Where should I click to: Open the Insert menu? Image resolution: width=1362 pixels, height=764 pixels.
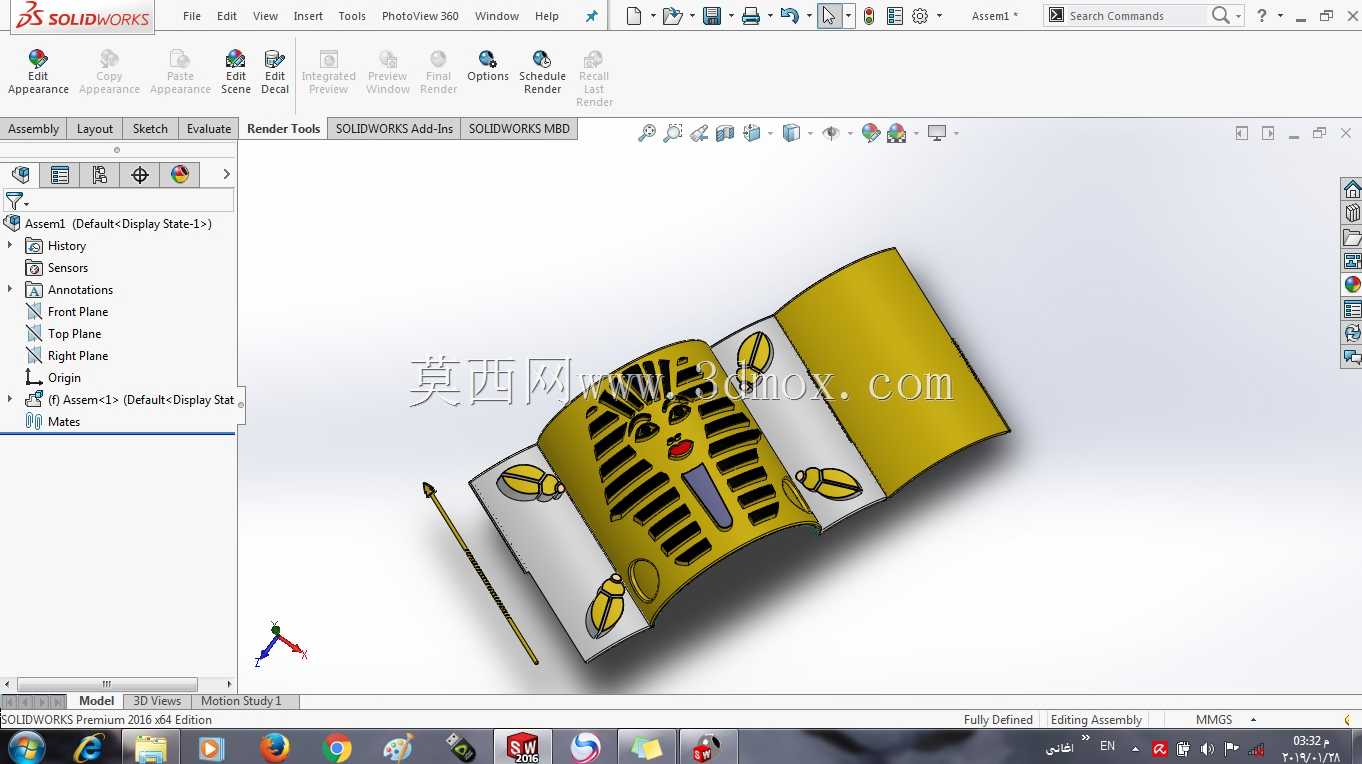308,16
